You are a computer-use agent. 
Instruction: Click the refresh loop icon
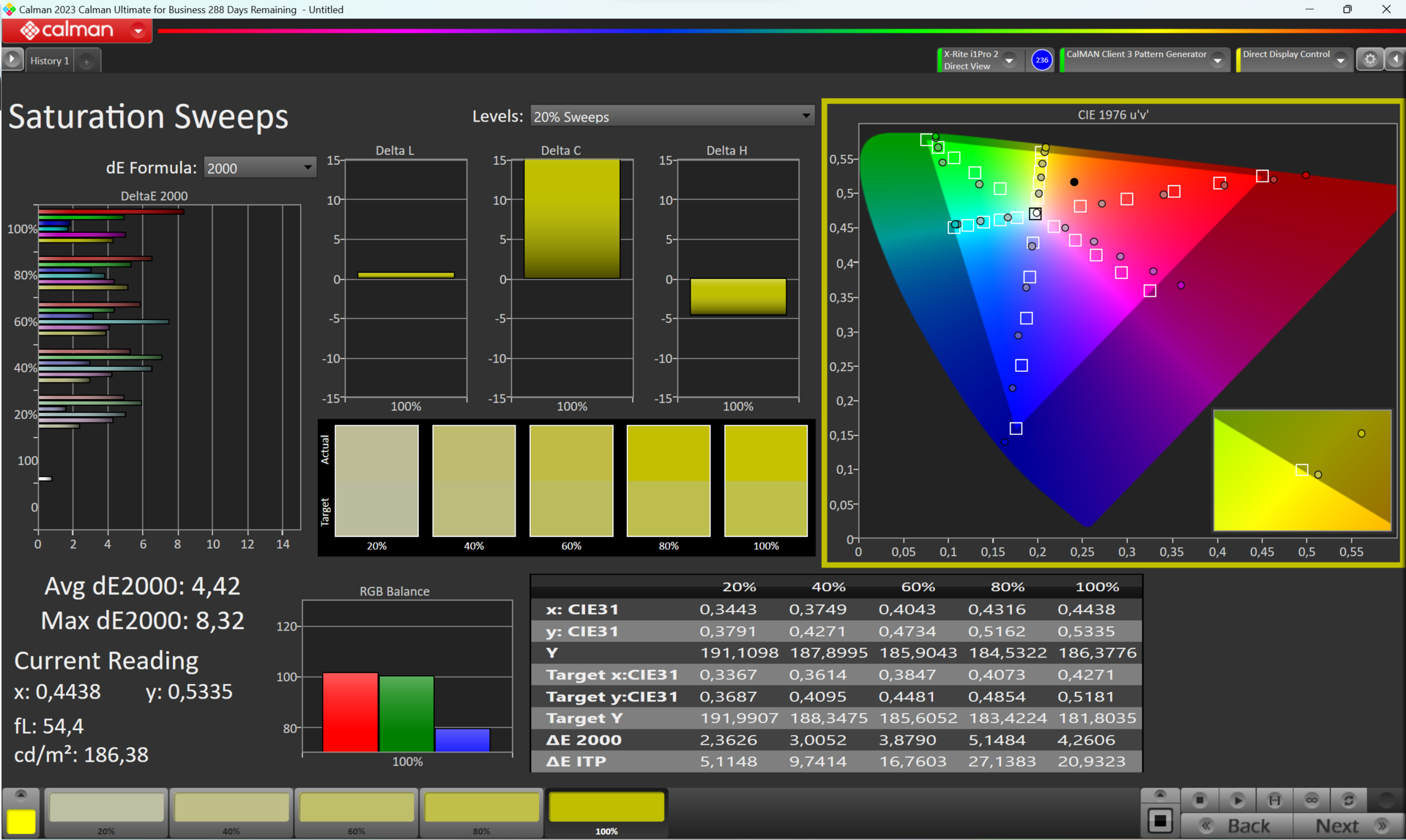[1348, 800]
